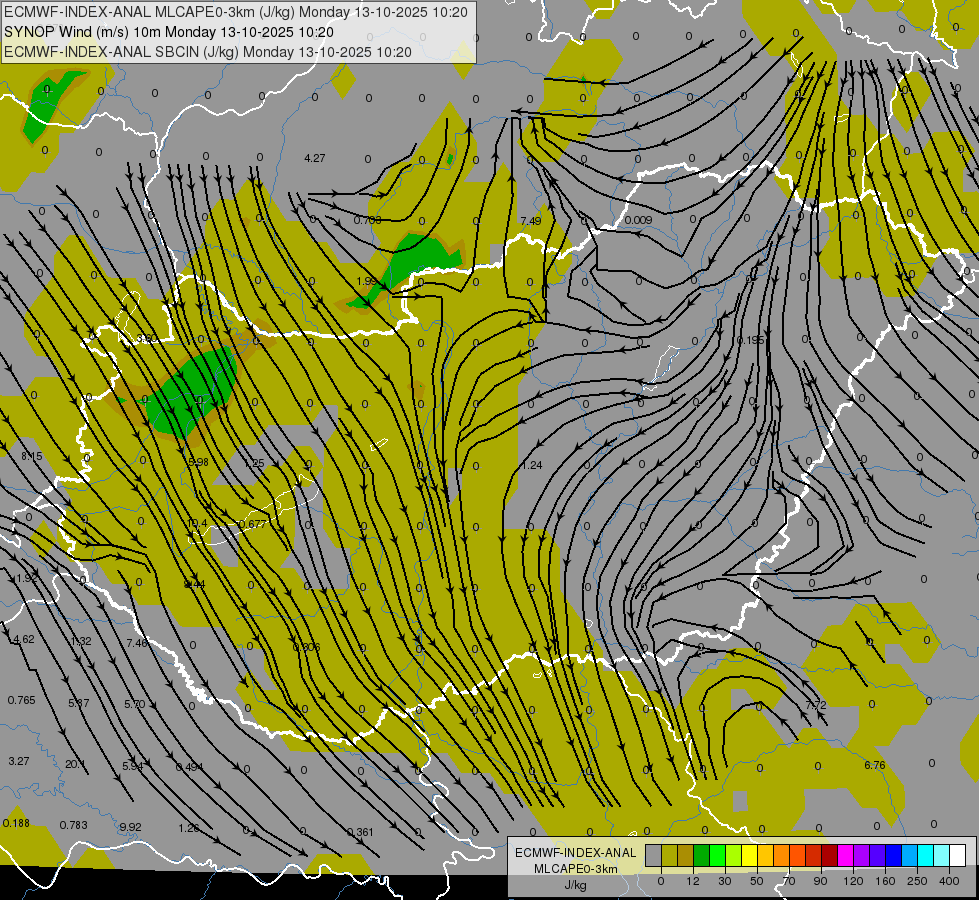Screen dimensions: 979x900
Task: Select the SYNOP Wind 10m header line
Action: (x=169, y=32)
